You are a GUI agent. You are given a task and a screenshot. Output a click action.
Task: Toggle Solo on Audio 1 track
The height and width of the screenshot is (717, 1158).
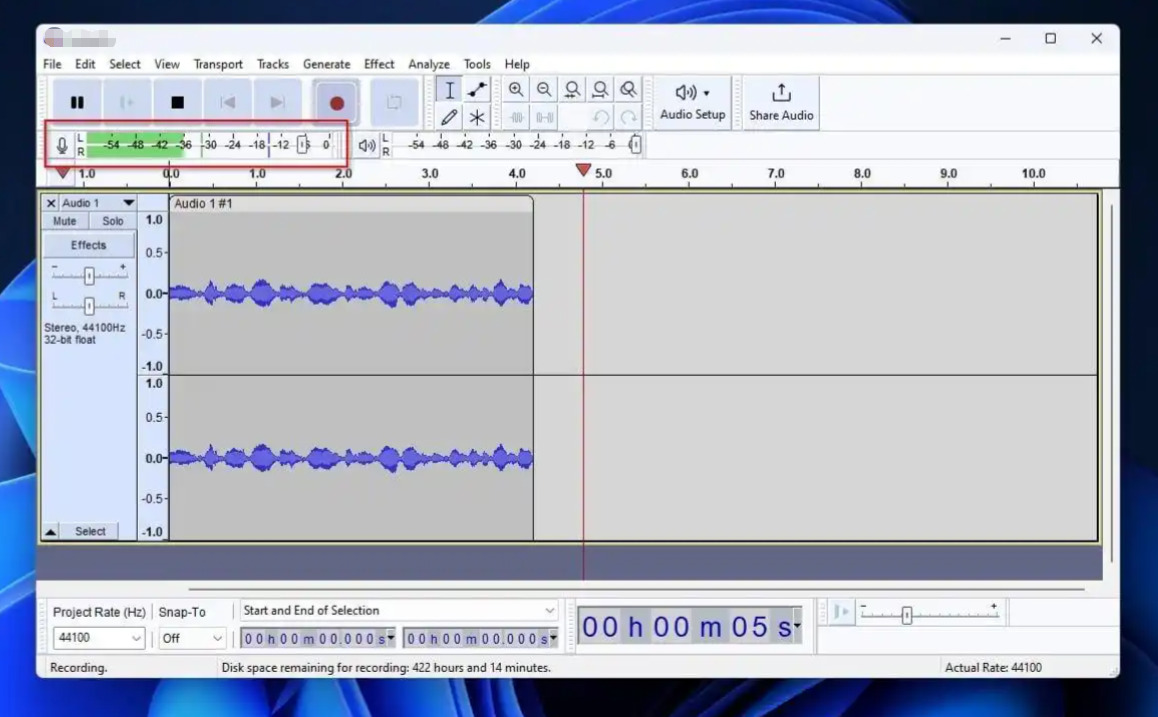112,221
